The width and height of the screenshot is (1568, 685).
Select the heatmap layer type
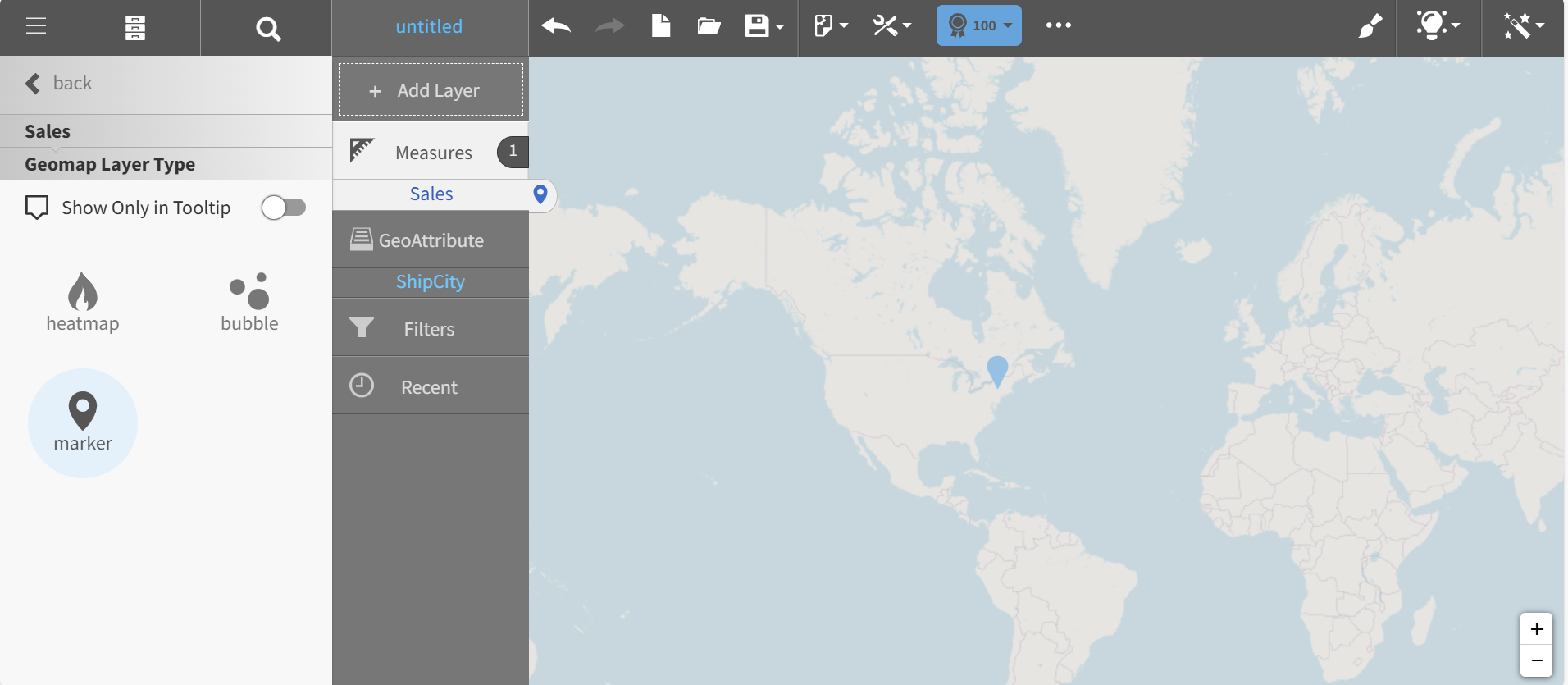(83, 302)
